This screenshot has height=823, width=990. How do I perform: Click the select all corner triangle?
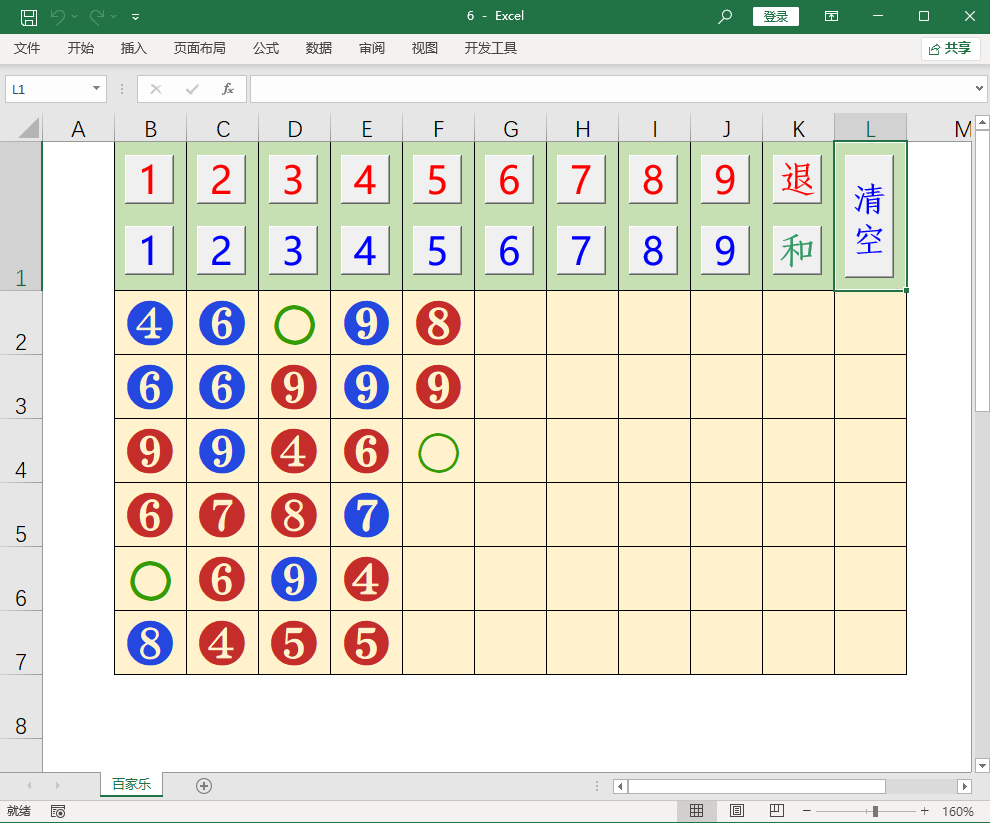pyautogui.click(x=28, y=128)
